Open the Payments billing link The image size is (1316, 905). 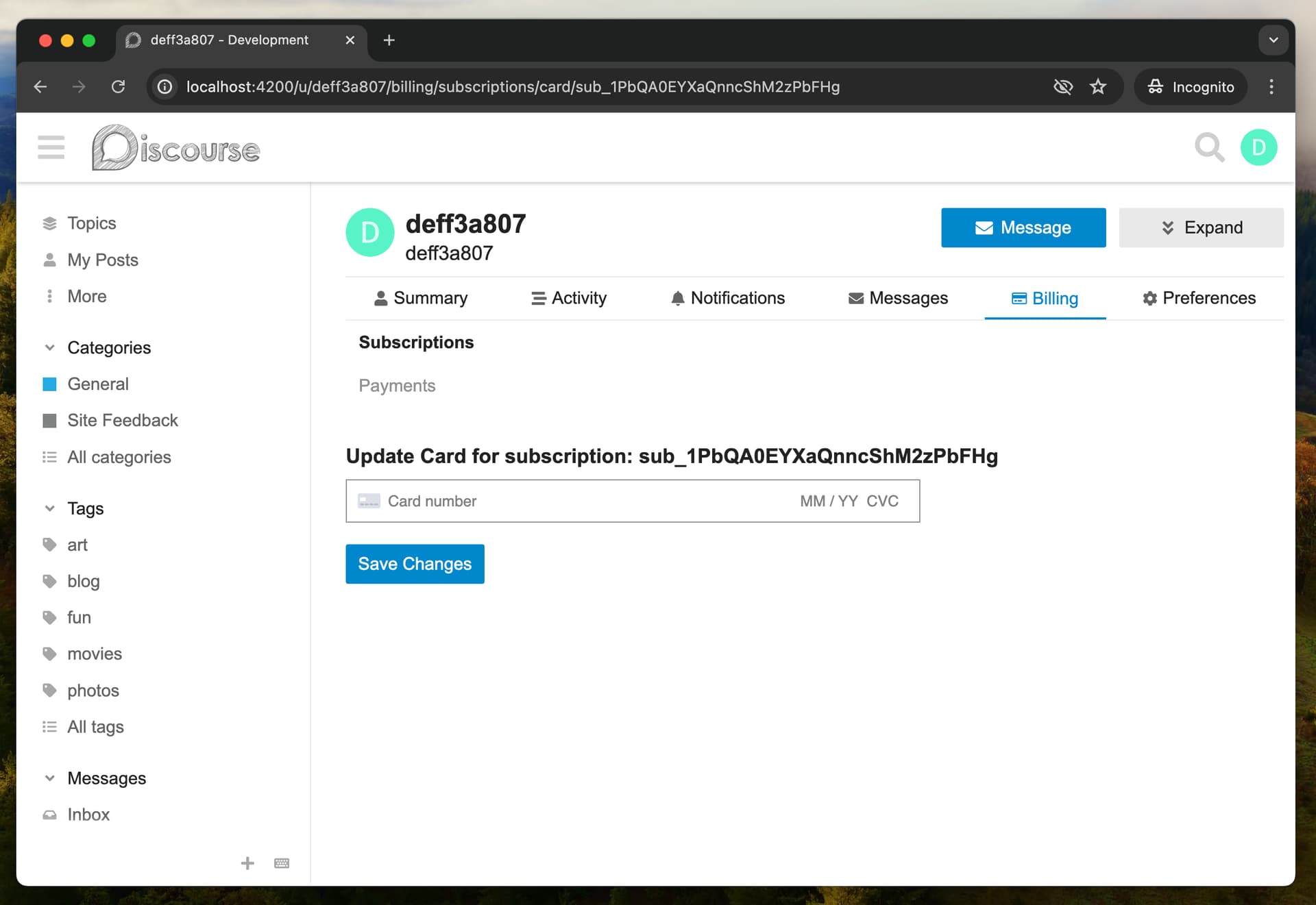pos(397,386)
